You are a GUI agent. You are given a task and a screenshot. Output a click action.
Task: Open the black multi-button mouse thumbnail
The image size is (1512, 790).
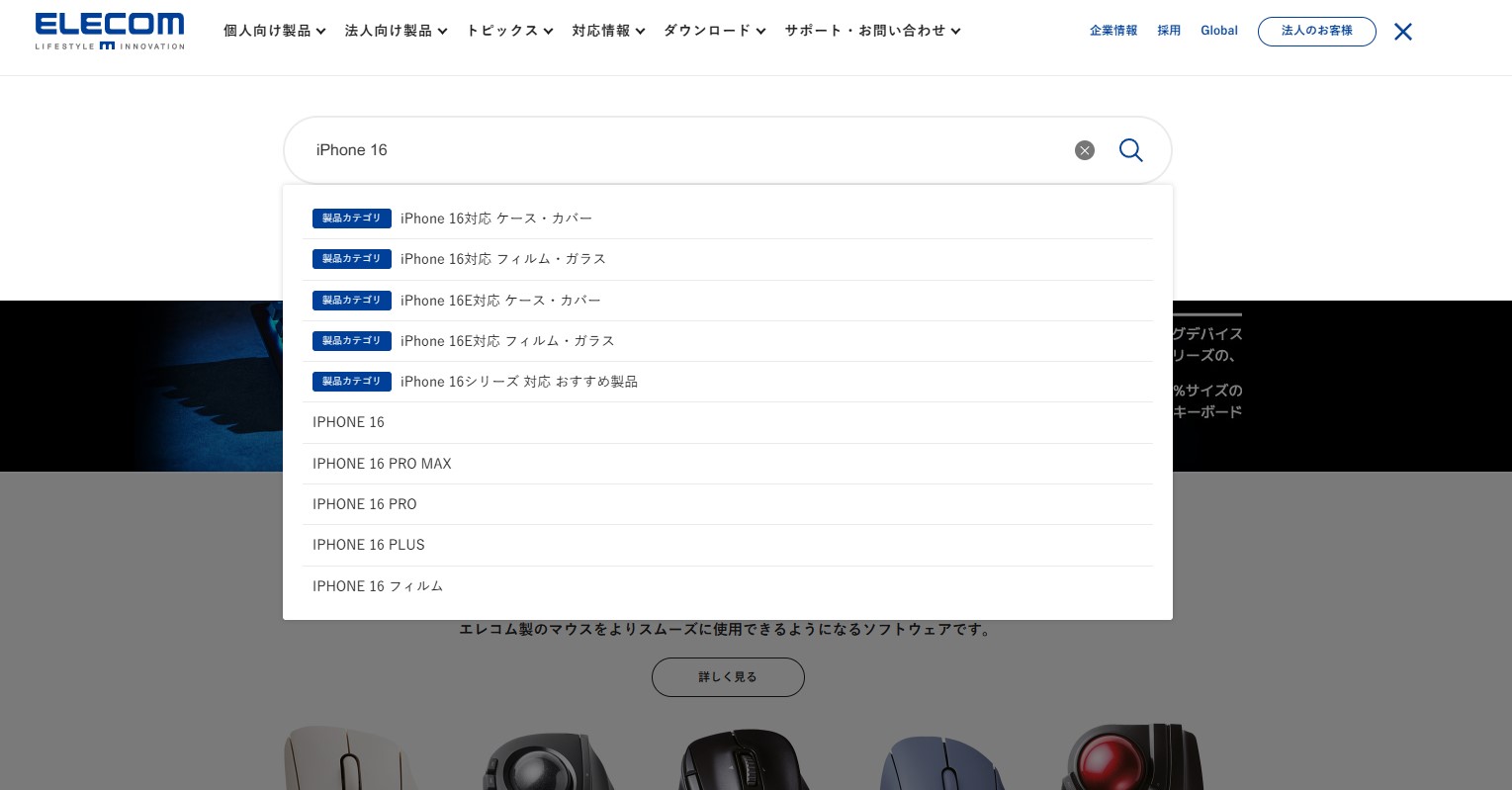(x=744, y=759)
